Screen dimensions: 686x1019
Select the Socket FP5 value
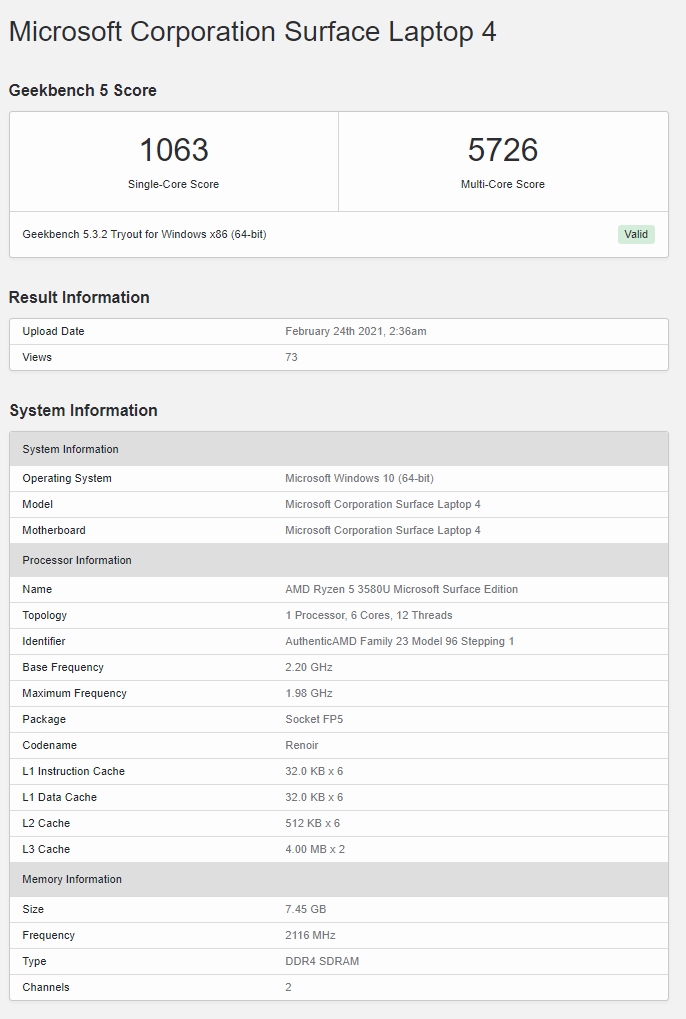pyautogui.click(x=314, y=719)
